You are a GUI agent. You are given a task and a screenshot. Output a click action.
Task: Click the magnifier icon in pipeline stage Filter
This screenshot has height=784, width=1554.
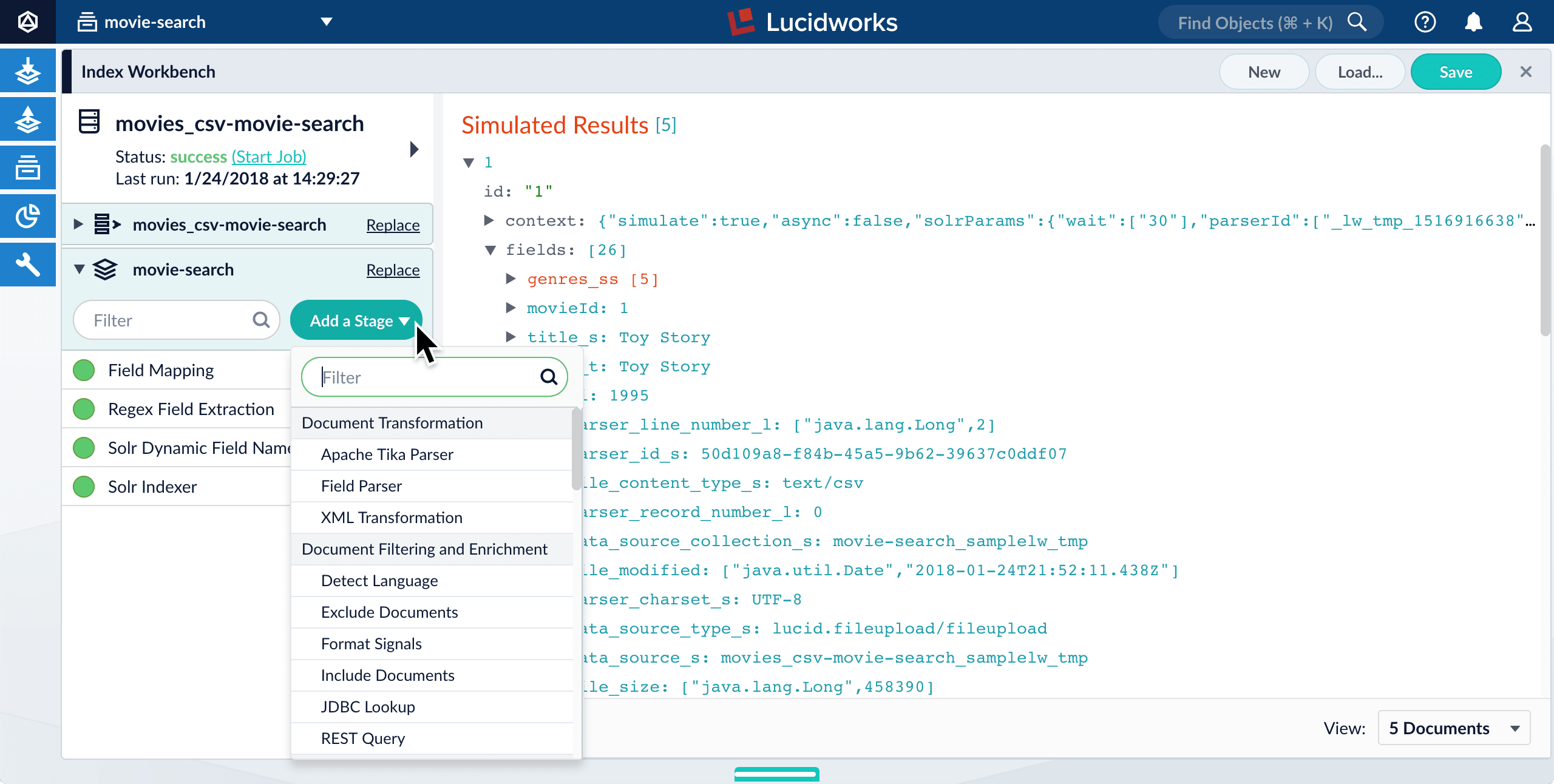coord(261,320)
